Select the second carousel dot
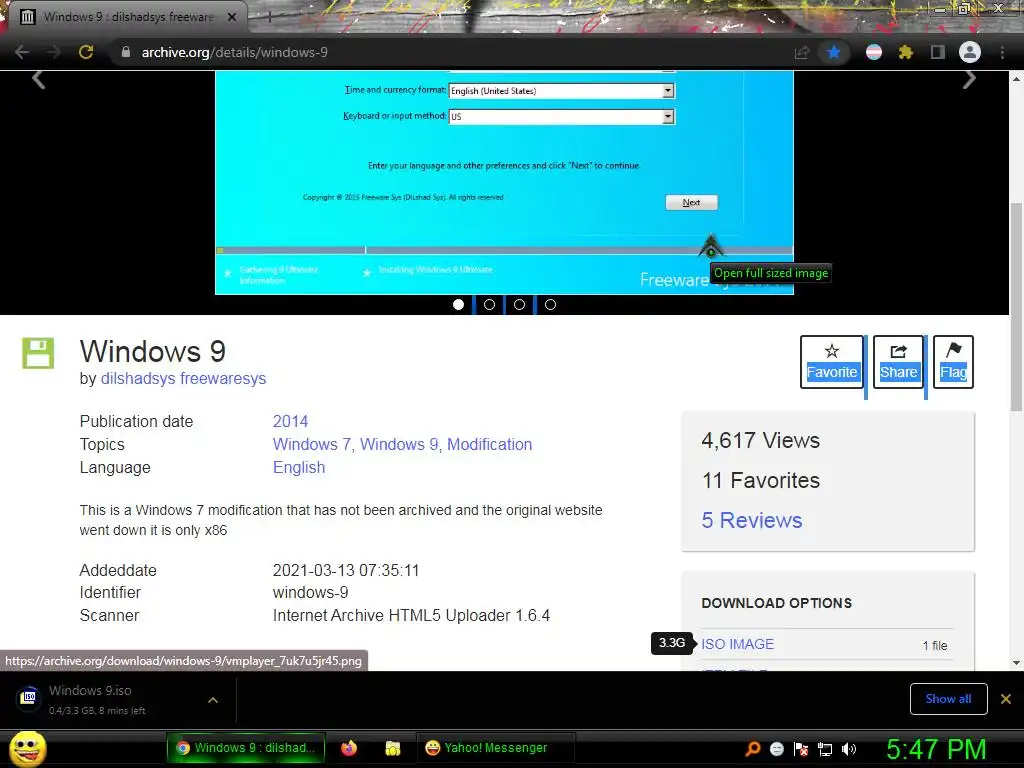 click(x=489, y=304)
